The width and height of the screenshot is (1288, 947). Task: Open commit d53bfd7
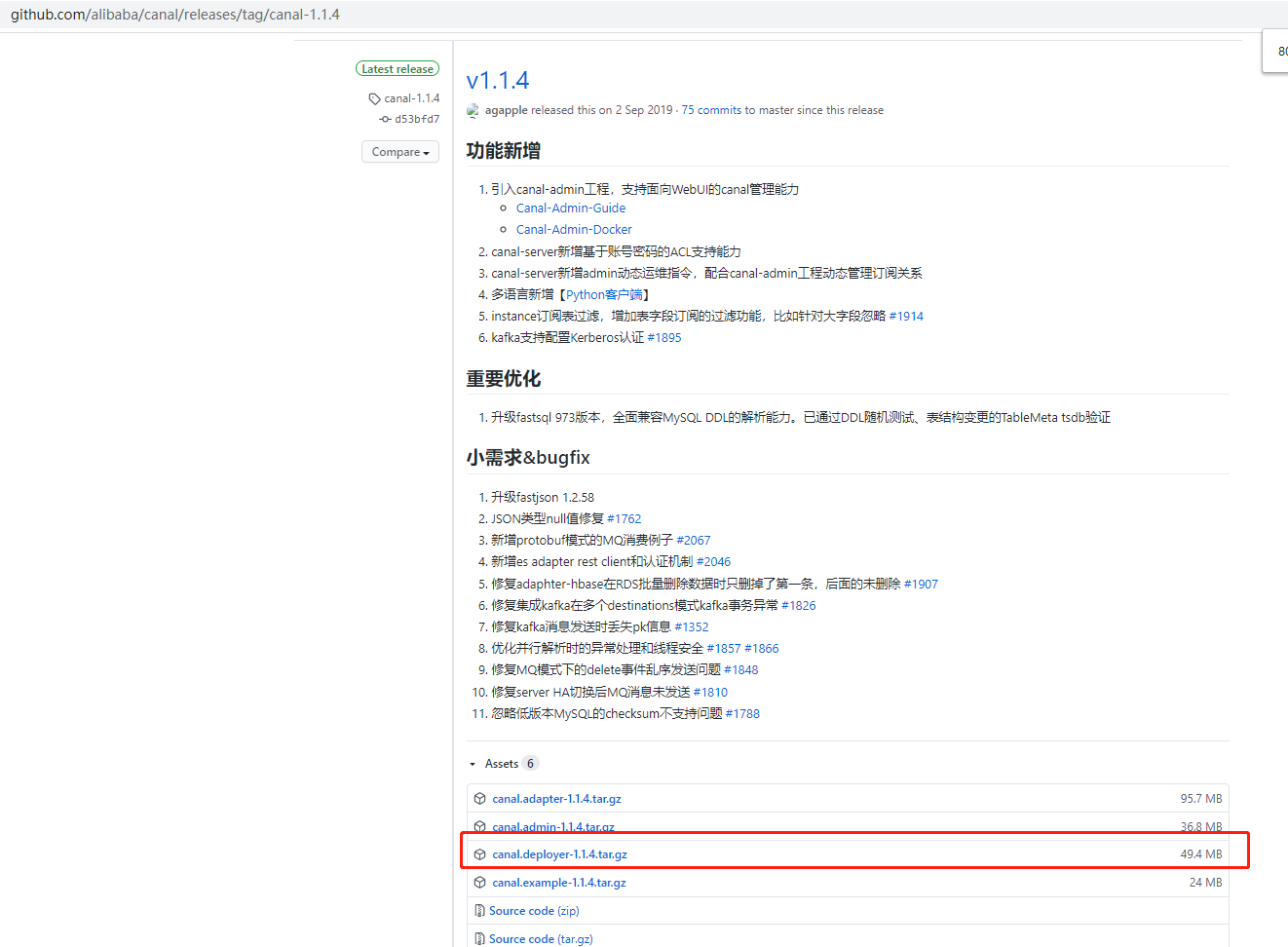(417, 119)
